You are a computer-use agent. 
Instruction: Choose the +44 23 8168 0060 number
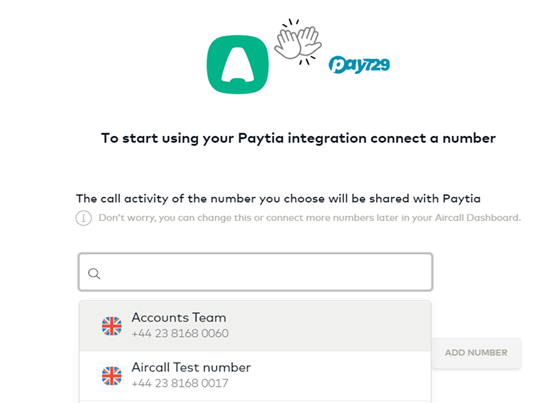pos(180,333)
